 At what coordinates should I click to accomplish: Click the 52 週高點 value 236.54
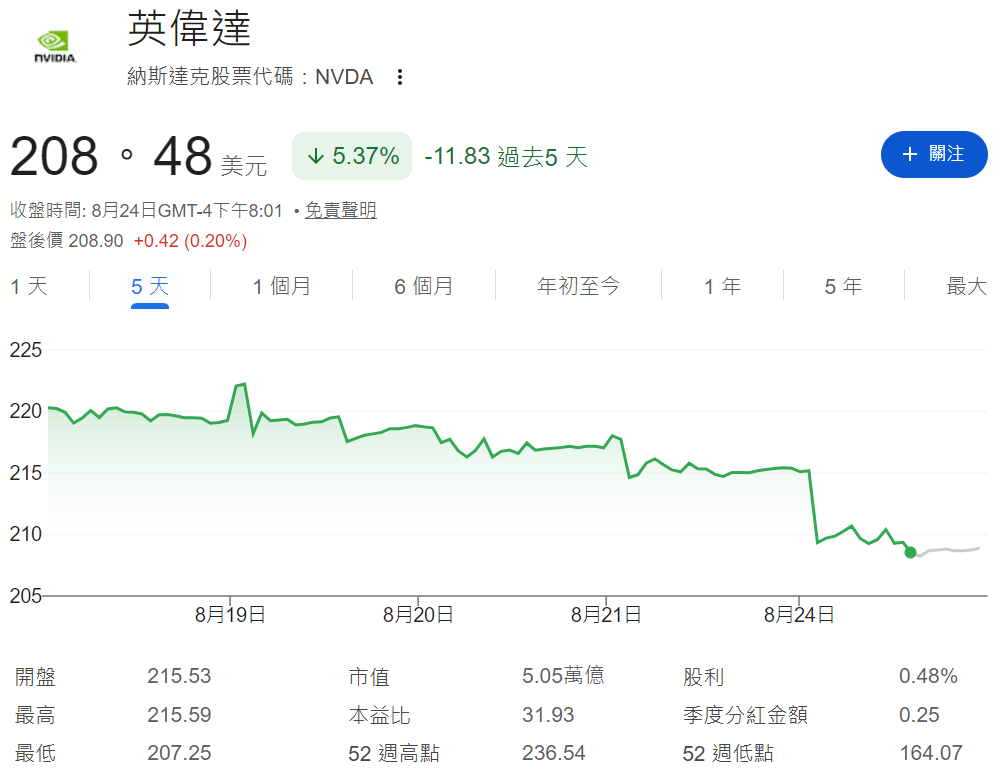coord(554,753)
